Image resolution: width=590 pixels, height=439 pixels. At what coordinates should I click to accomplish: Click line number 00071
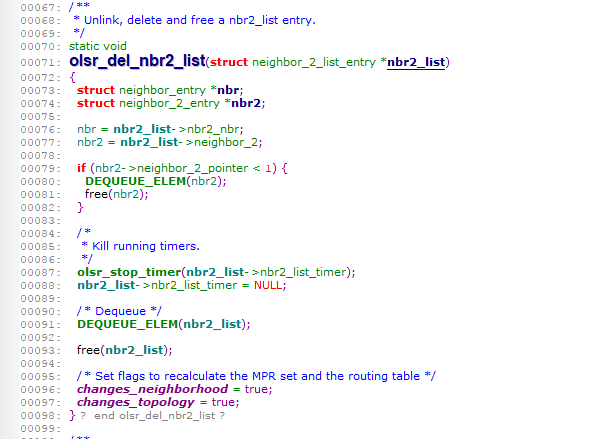(40, 62)
